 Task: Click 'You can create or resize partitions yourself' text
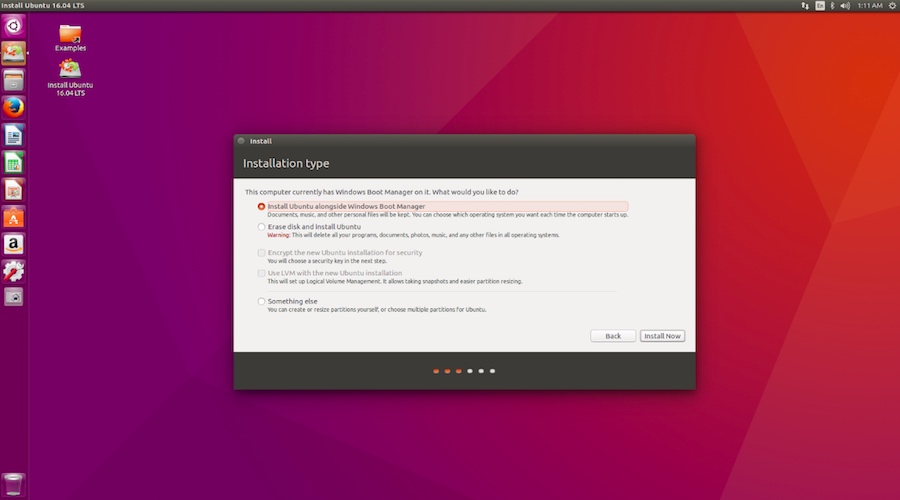tap(377, 310)
